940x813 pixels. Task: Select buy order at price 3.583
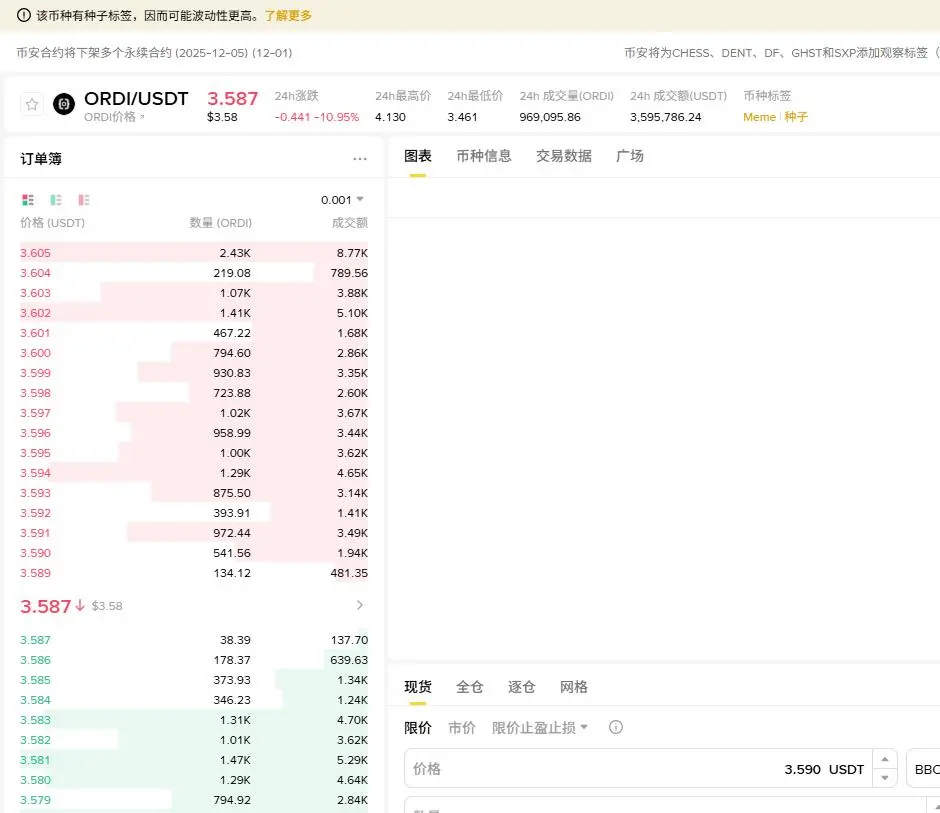click(x=194, y=720)
